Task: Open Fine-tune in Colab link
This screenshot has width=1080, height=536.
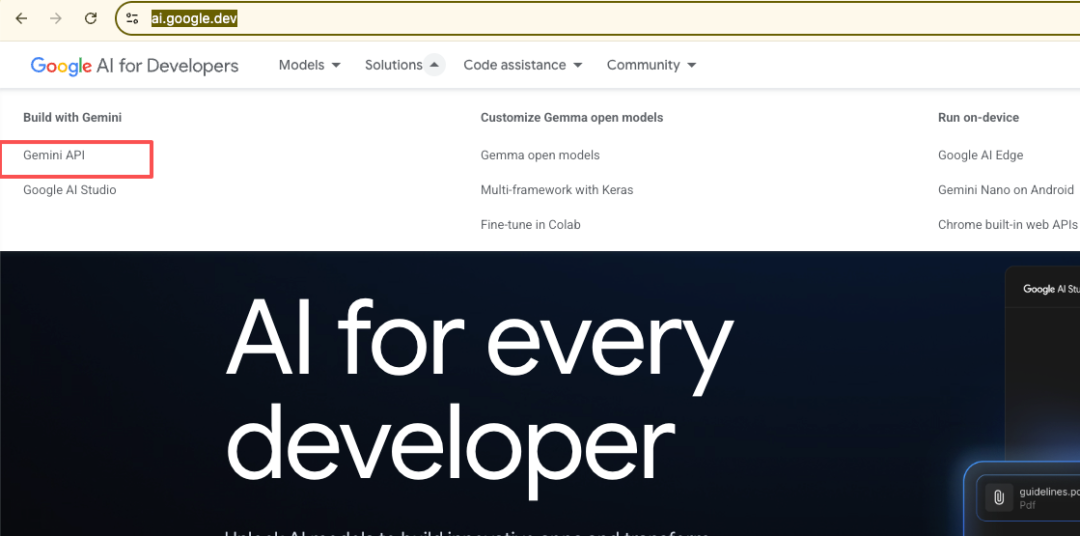Action: point(530,225)
